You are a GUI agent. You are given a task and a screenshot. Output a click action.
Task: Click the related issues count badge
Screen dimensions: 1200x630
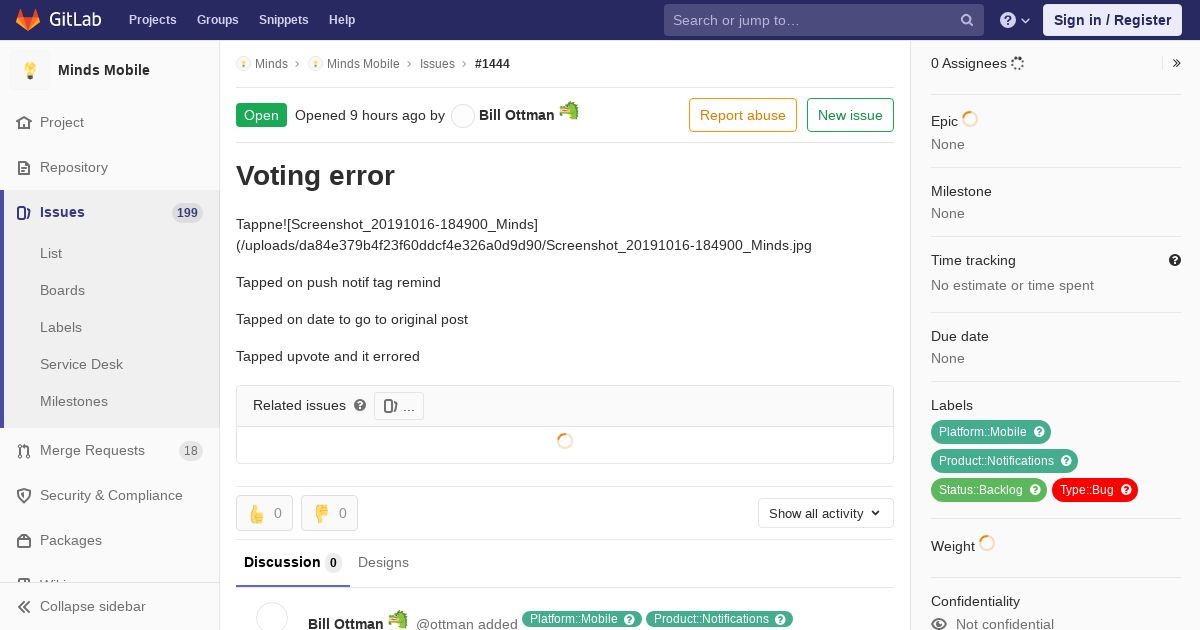pyautogui.click(x=399, y=406)
